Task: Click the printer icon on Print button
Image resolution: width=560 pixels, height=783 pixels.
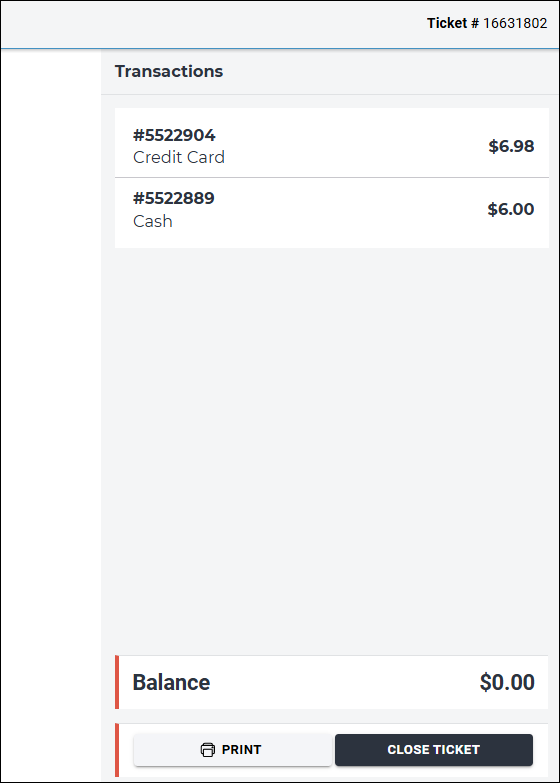Action: coord(207,750)
